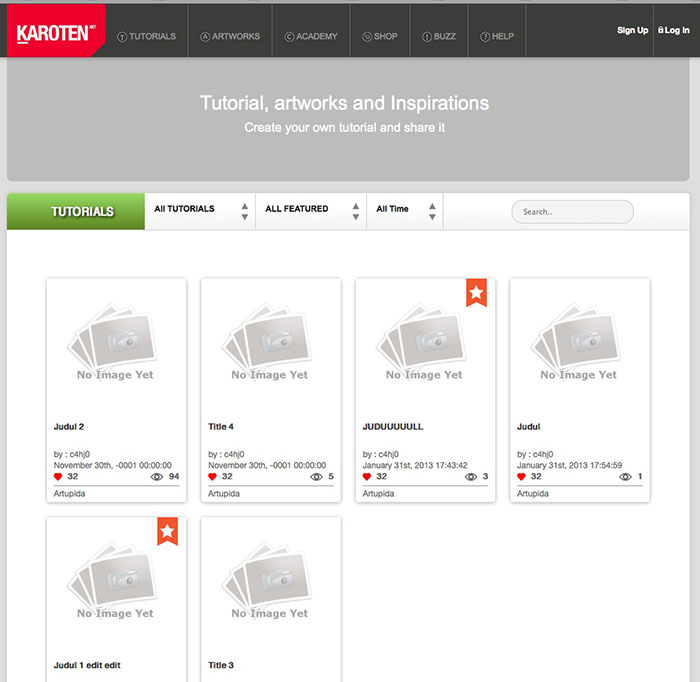Go to the Academy menu

[310, 37]
